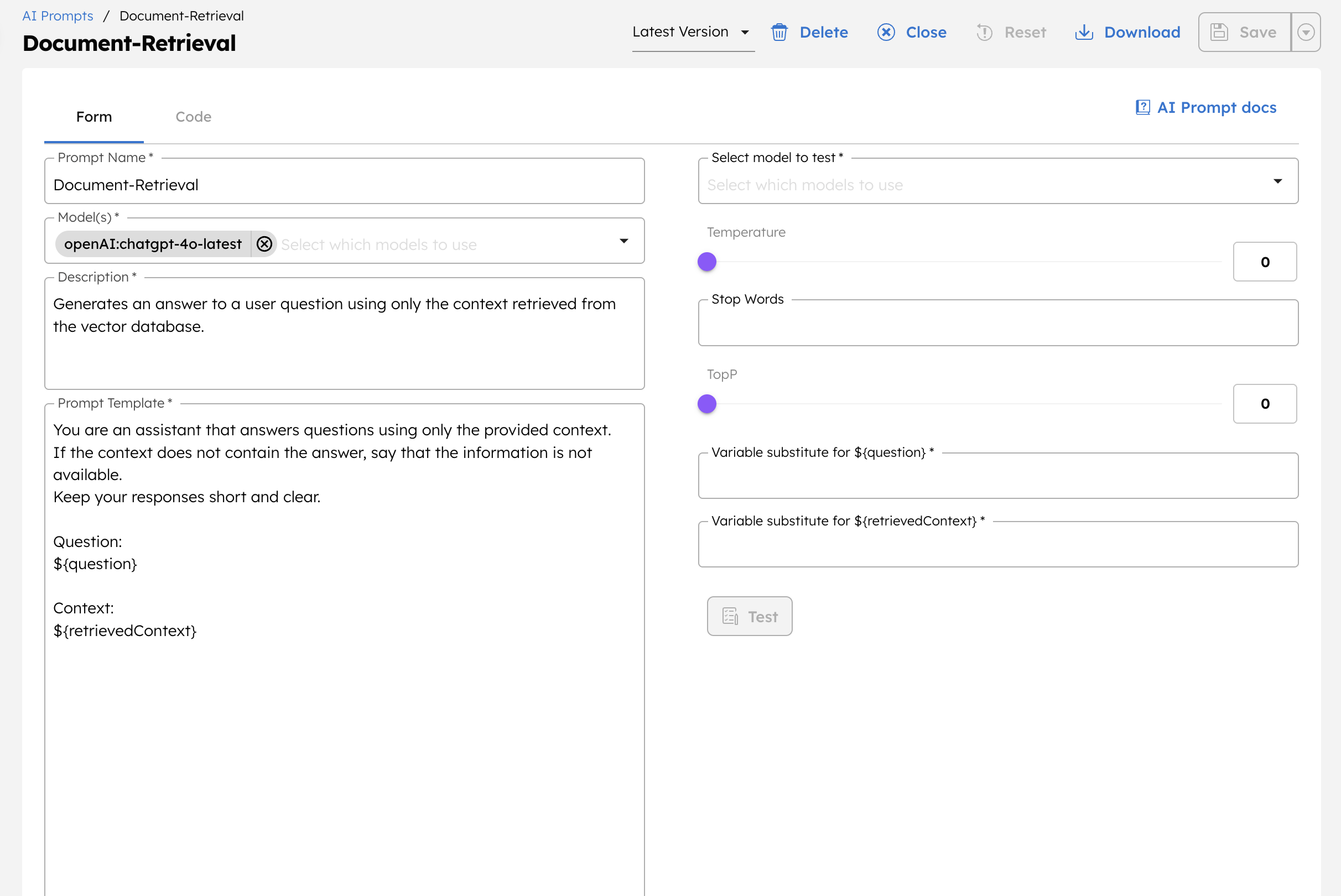Open AI Prompt docs via its help icon

click(x=1142, y=107)
